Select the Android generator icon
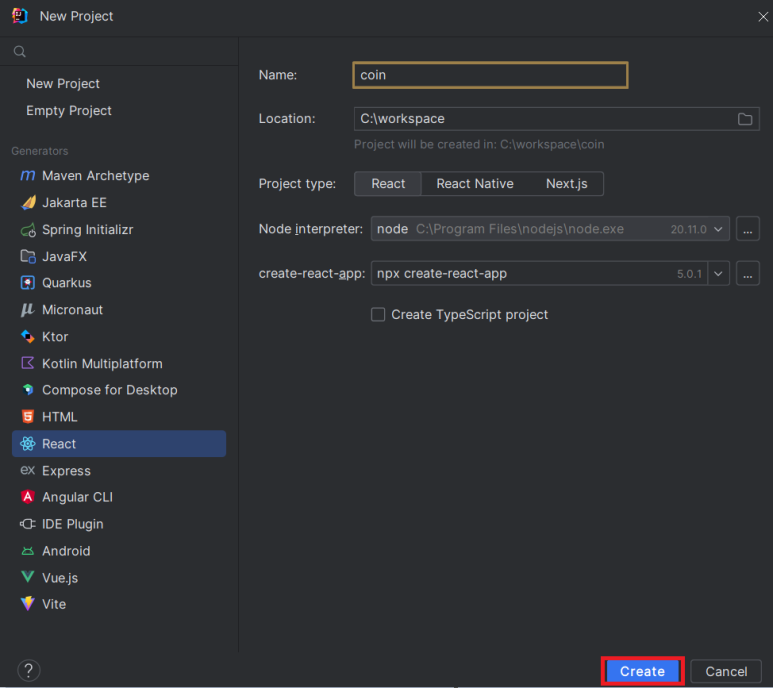The image size is (773, 688). [28, 551]
